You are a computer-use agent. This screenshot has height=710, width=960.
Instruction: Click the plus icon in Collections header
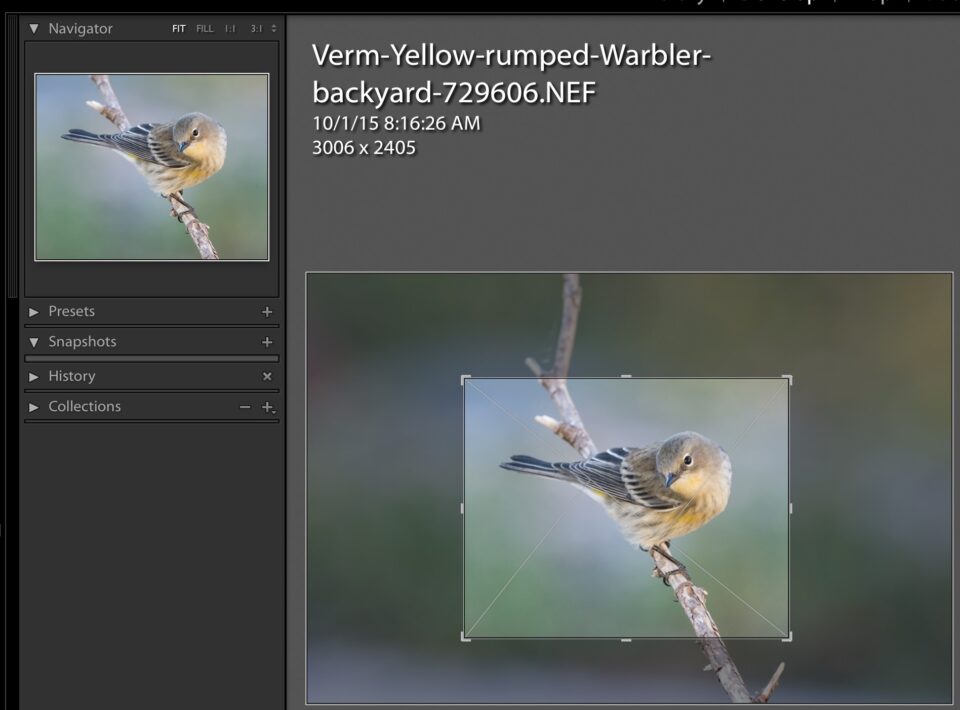coord(267,407)
